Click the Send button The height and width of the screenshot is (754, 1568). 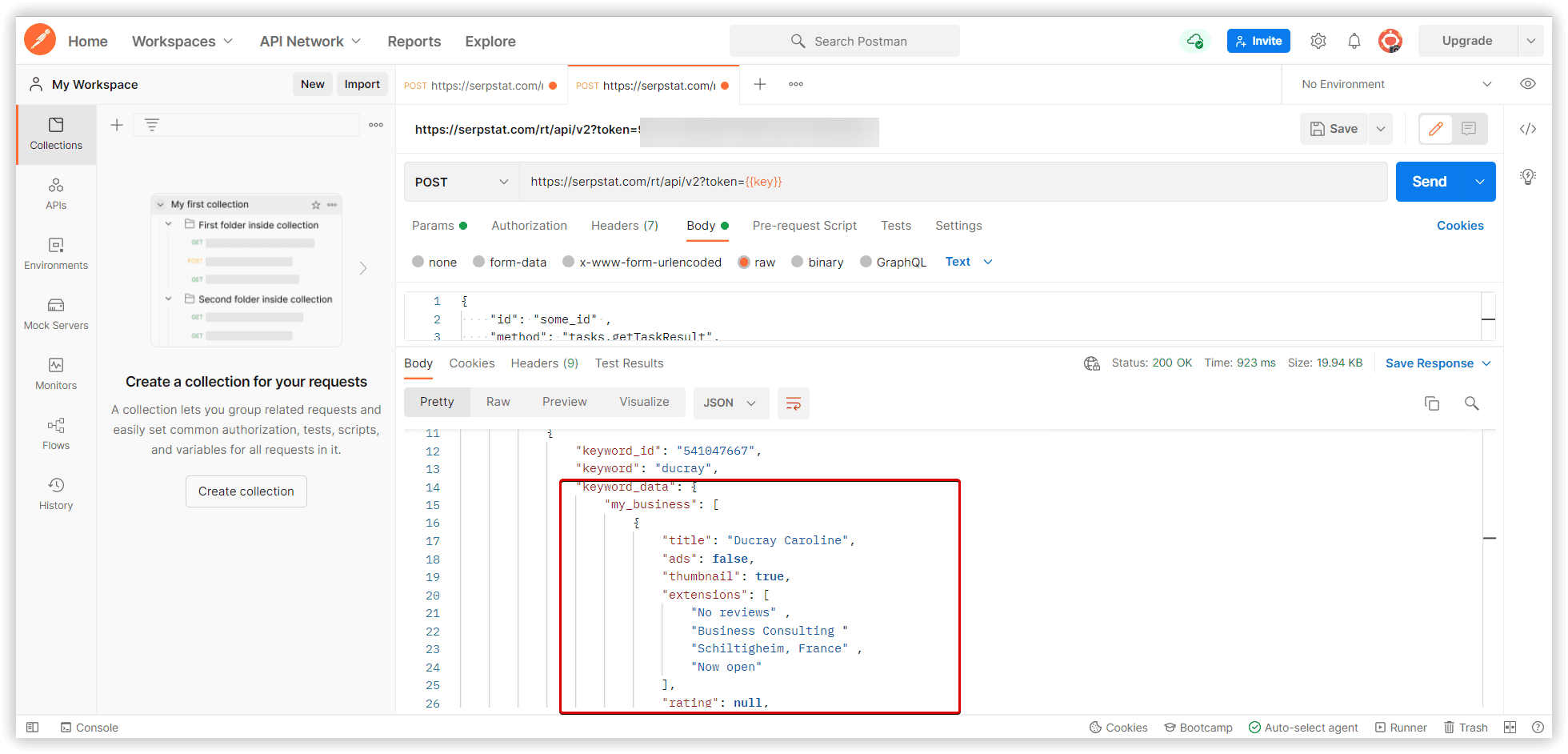point(1430,182)
